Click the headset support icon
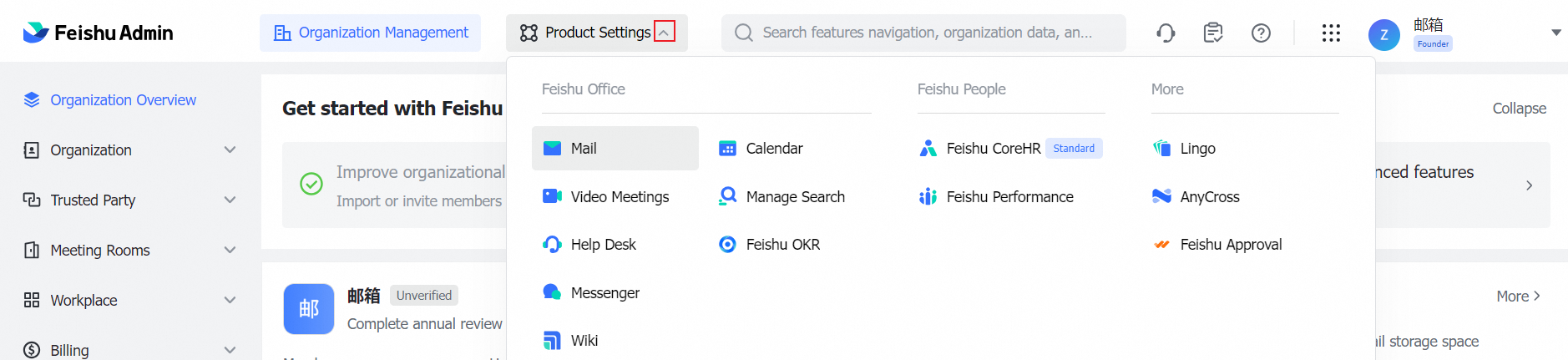 (x=1166, y=33)
